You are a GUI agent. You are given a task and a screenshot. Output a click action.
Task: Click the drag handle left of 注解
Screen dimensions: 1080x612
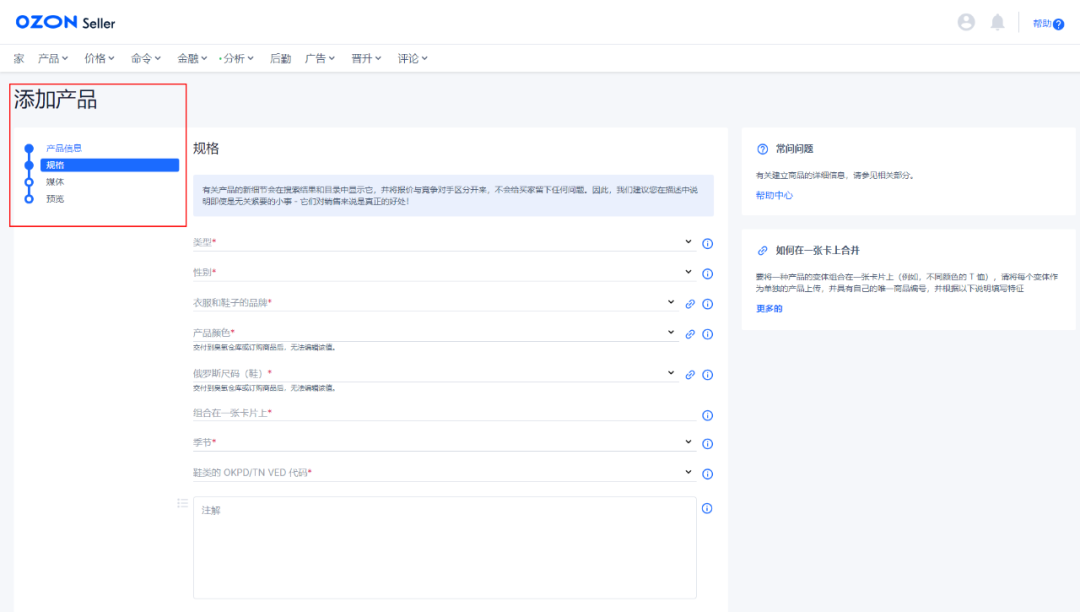pyautogui.click(x=182, y=503)
